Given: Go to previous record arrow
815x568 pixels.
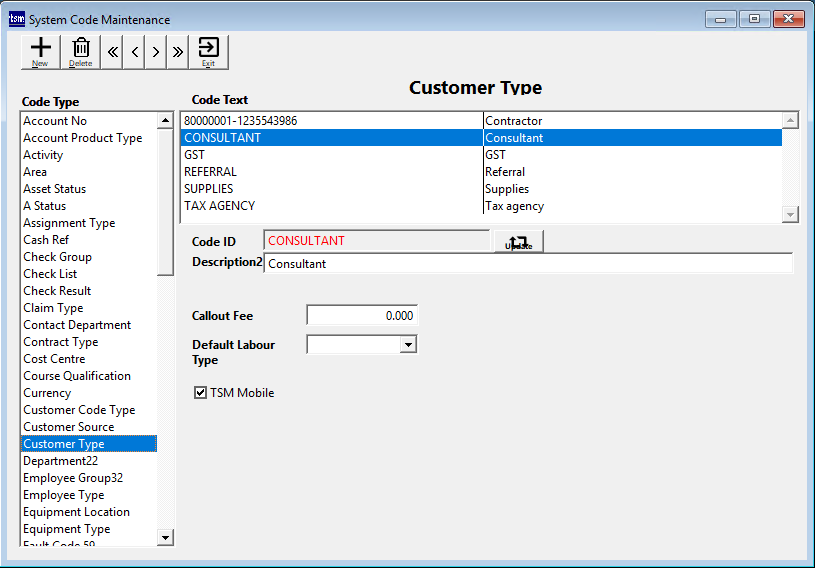Looking at the screenshot, I should click(135, 52).
